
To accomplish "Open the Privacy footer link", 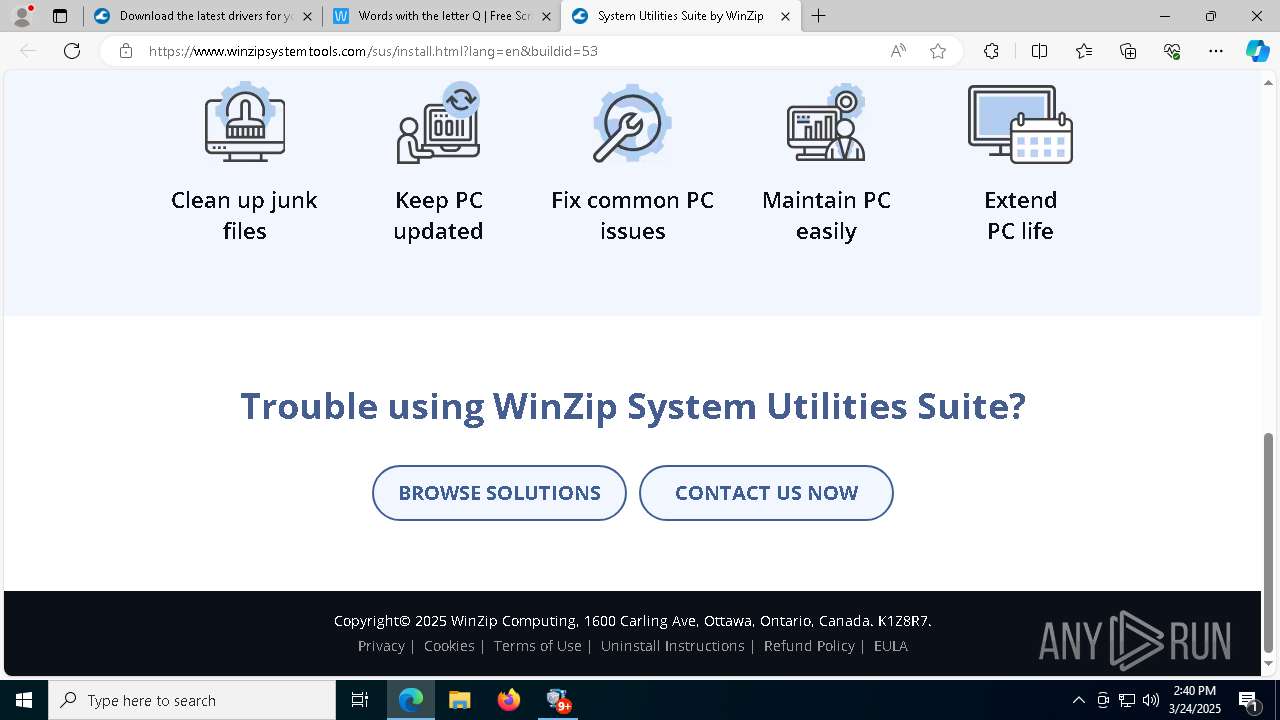I will coord(381,646).
